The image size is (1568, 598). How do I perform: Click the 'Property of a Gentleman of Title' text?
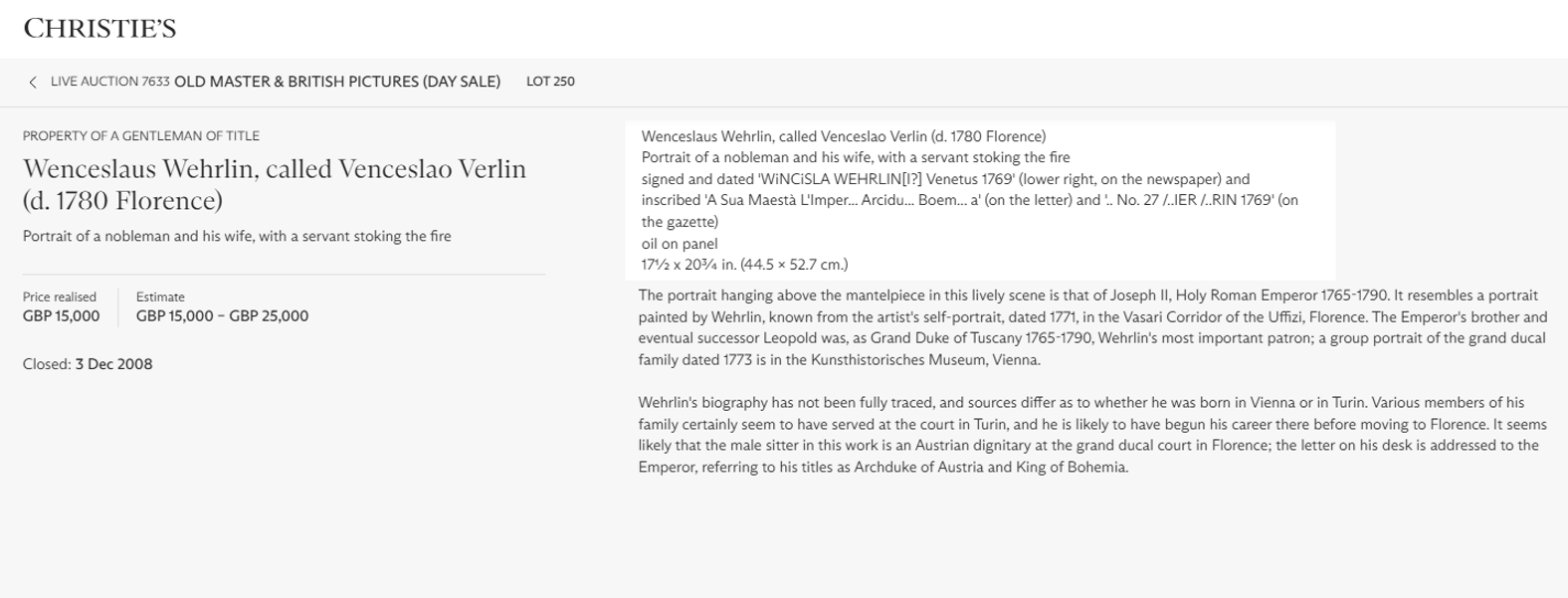[141, 136]
